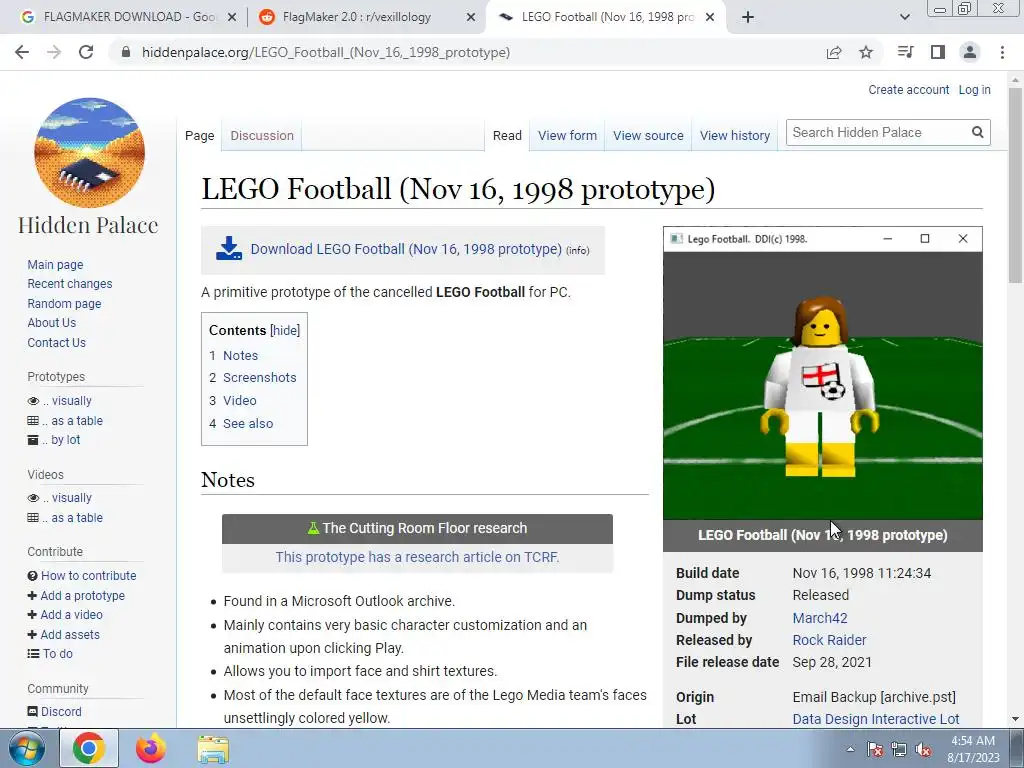Image resolution: width=1024 pixels, height=768 pixels.
Task: Close the FlagMaker 2.0 reddit tab
Action: tap(470, 18)
